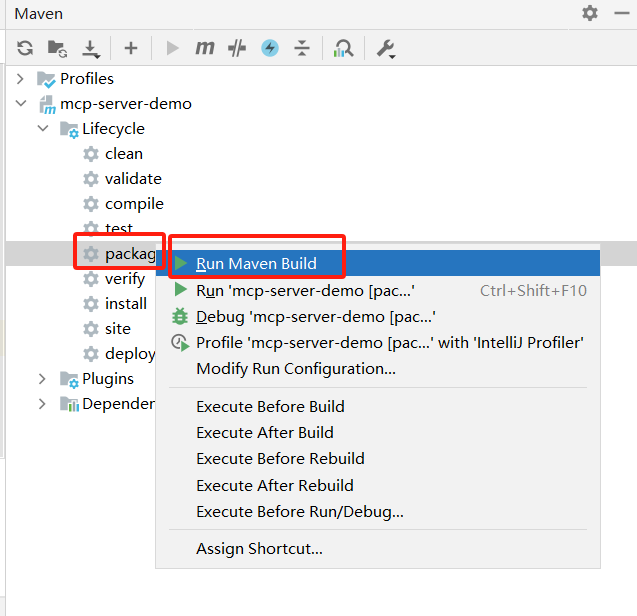This screenshot has width=637, height=616.
Task: Click the compile goal gear icon
Action: click(x=91, y=204)
